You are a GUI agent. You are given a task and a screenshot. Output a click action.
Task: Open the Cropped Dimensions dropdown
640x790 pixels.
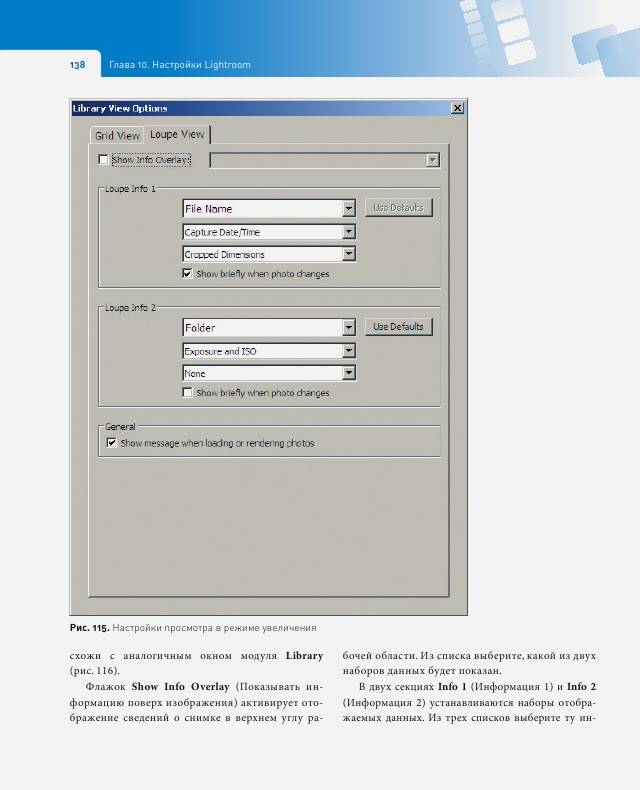(349, 254)
